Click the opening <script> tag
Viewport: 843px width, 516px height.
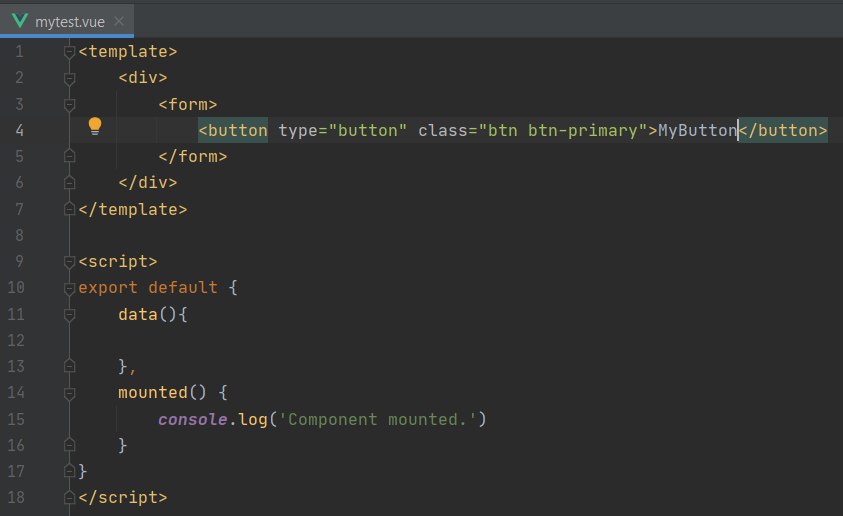(x=118, y=262)
